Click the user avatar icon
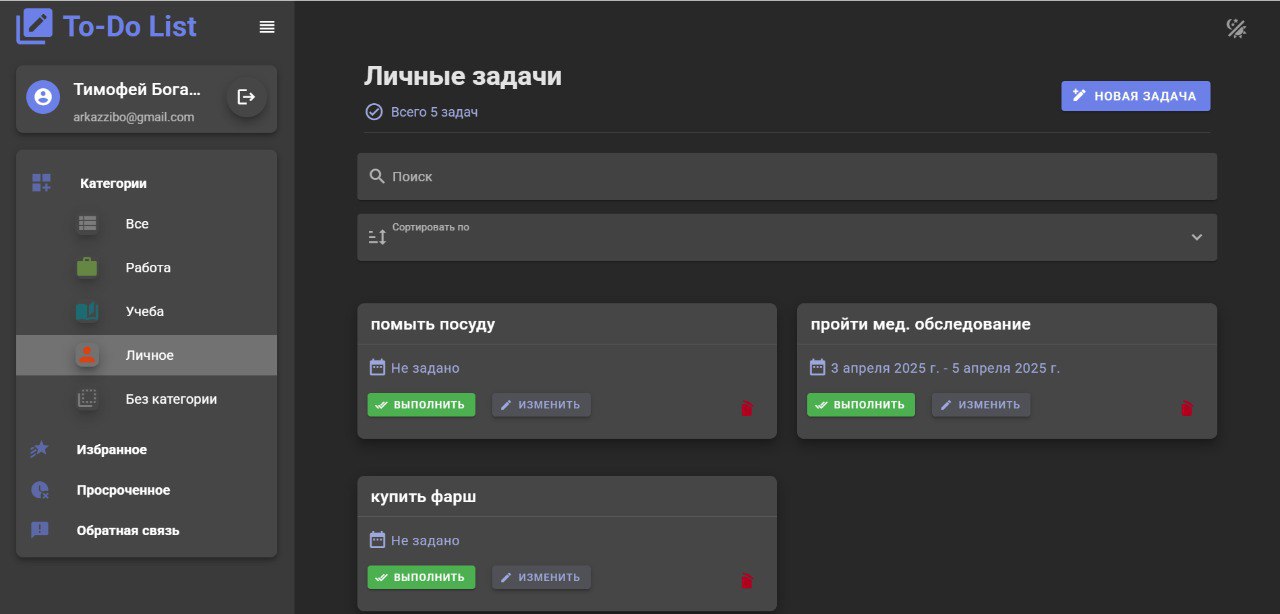Viewport: 1280px width, 614px height. pyautogui.click(x=43, y=97)
